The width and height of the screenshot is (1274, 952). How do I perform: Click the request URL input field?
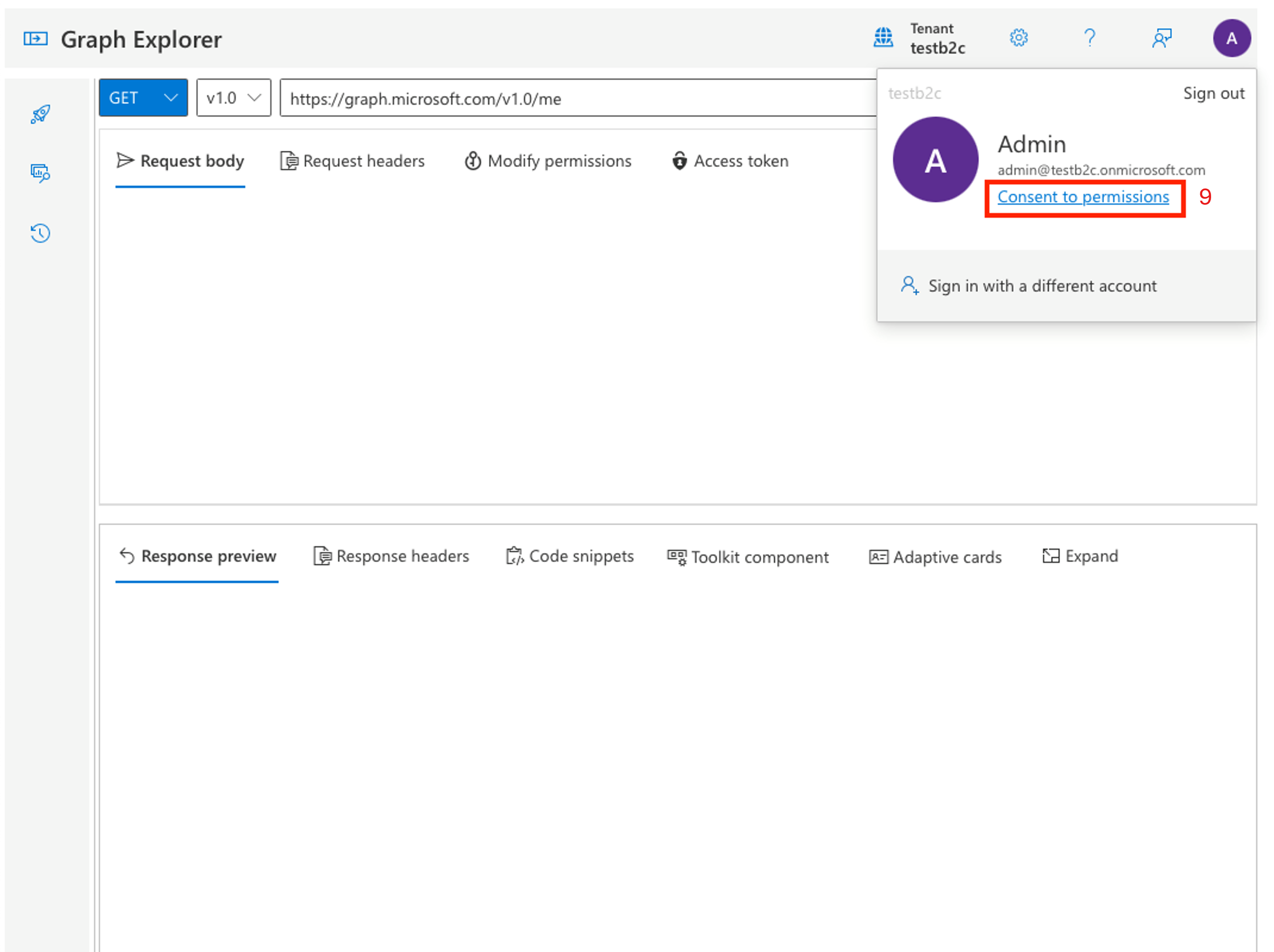[576, 98]
